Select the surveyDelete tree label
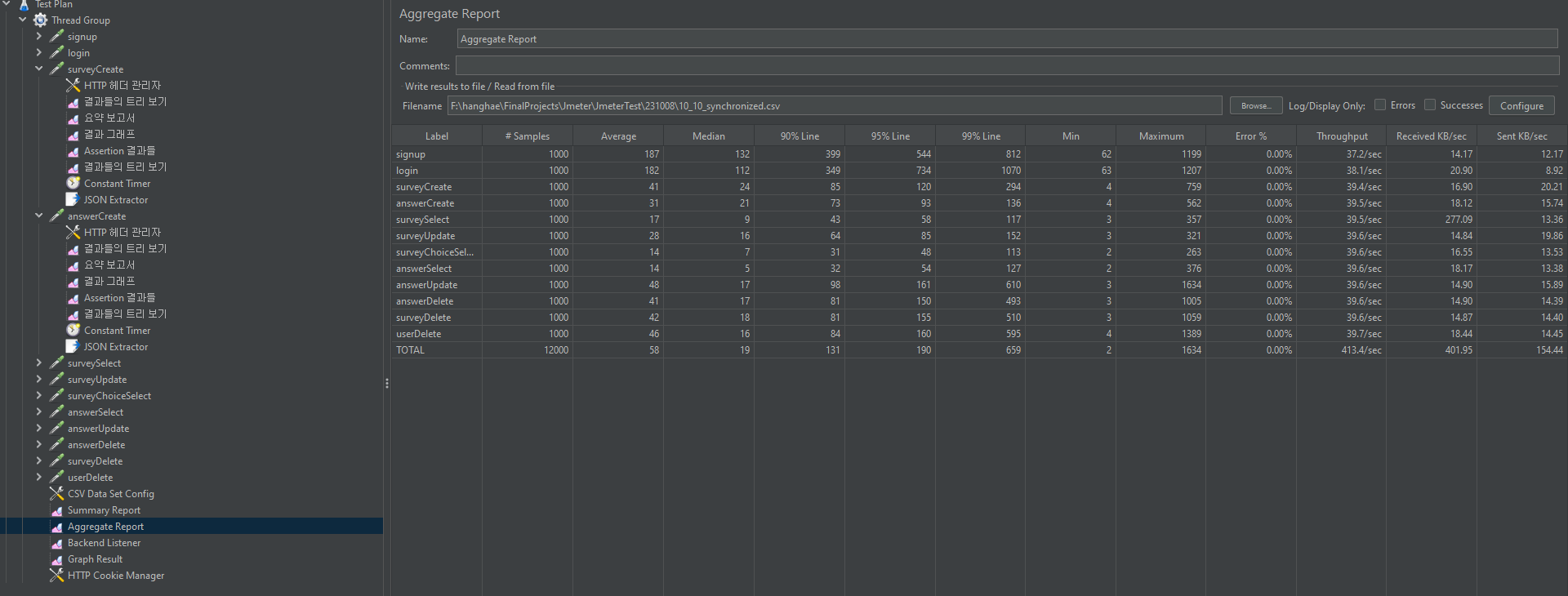Image resolution: width=1568 pixels, height=596 pixels. [95, 461]
